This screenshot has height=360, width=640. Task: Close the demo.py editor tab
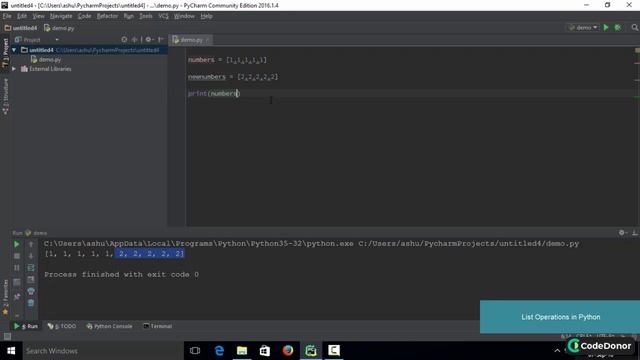click(x=208, y=40)
